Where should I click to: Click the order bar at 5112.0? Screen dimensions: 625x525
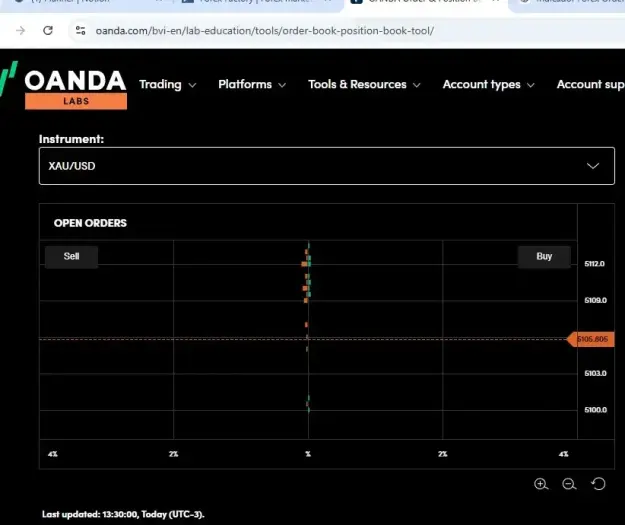306,264
